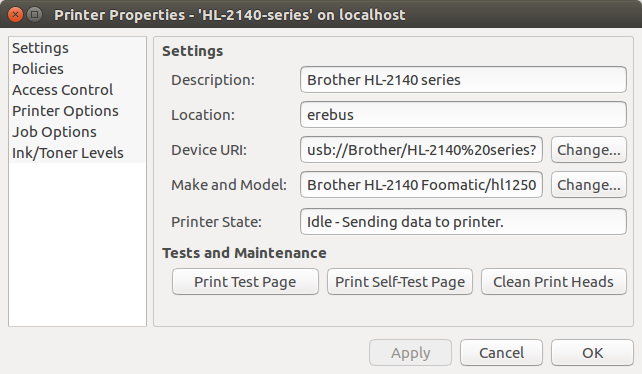The image size is (642, 374).
Task: Click the grey title bar button next to the close button
Action: pos(35,15)
